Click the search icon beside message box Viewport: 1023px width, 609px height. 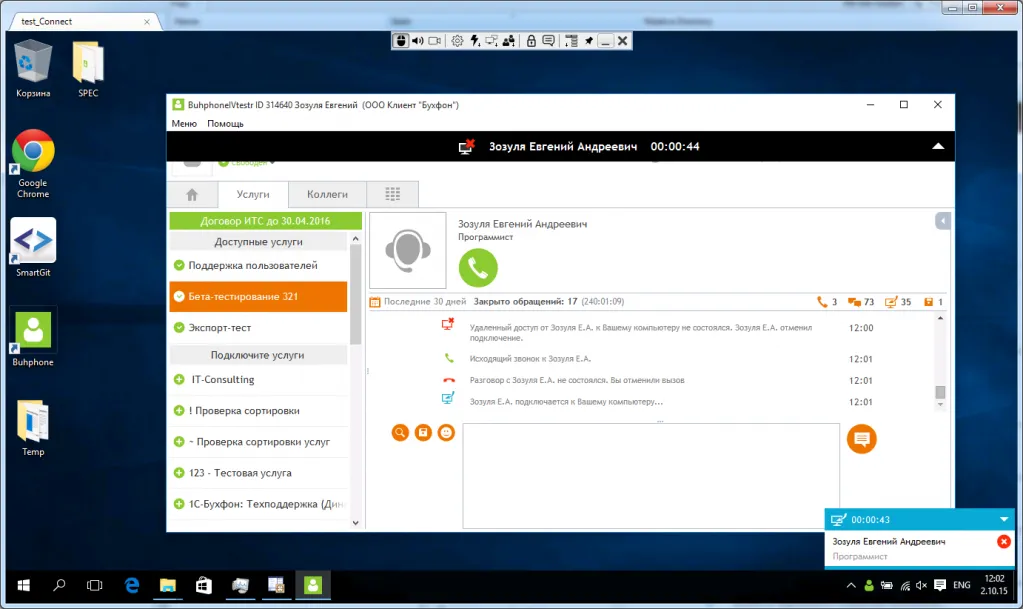click(x=400, y=432)
